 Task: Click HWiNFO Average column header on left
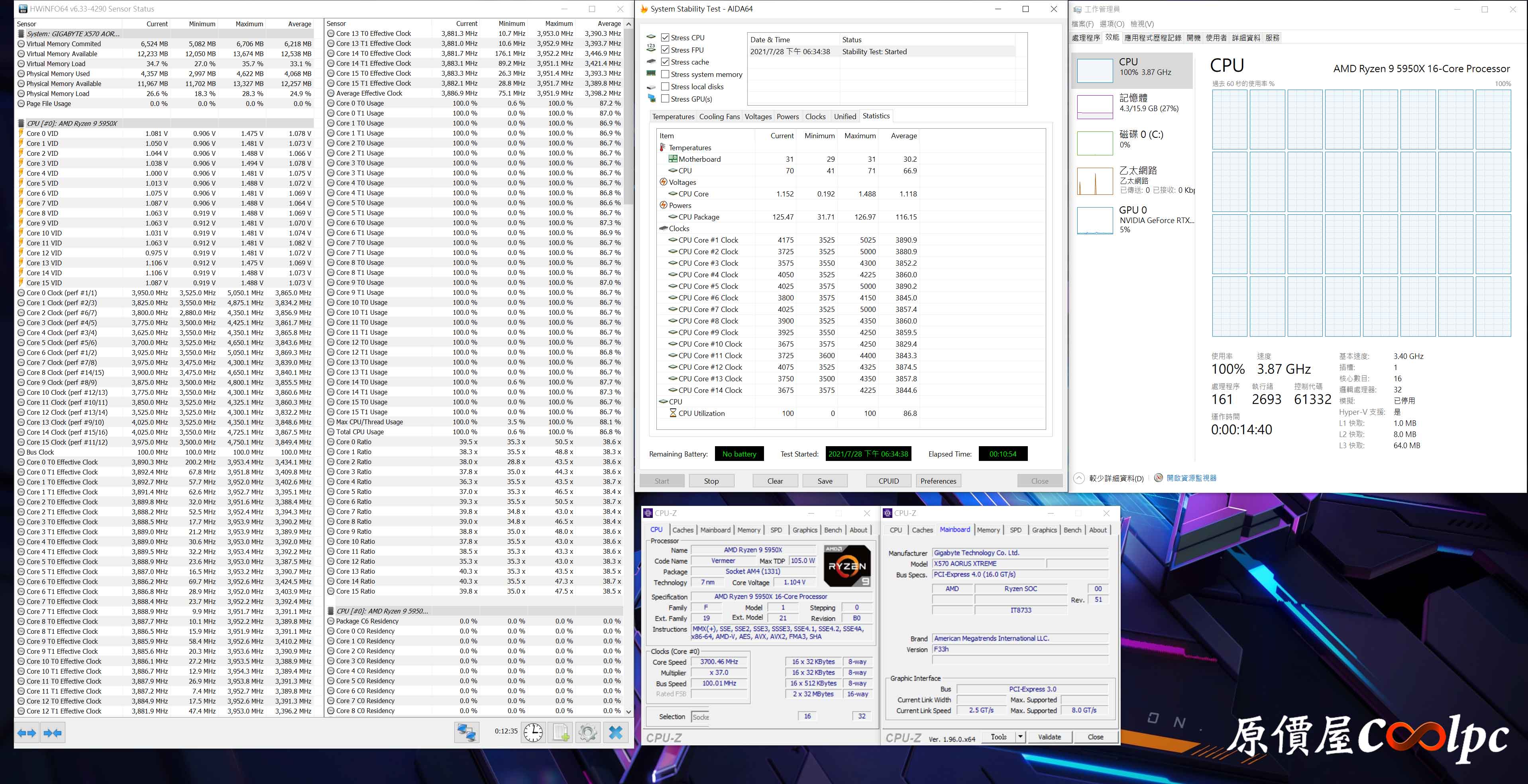(x=300, y=24)
